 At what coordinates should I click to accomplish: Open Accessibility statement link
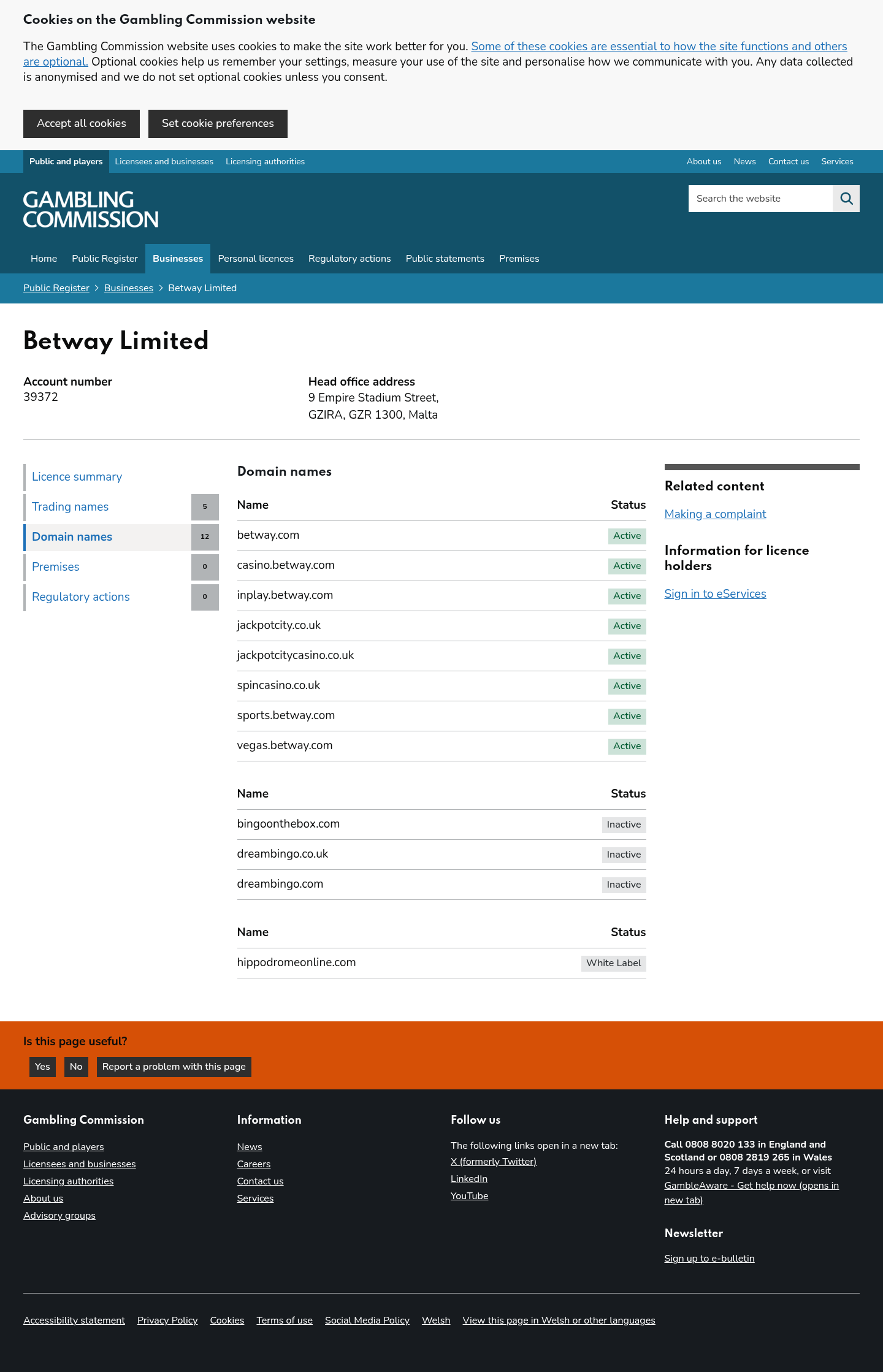pos(74,1321)
